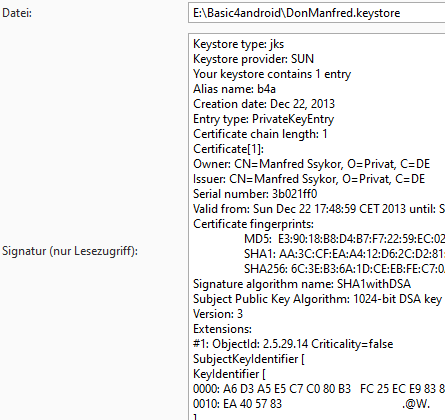Image resolution: width=445 pixels, height=420 pixels.
Task: Place cursor on Keystore type: jks line
Action: [238, 44]
